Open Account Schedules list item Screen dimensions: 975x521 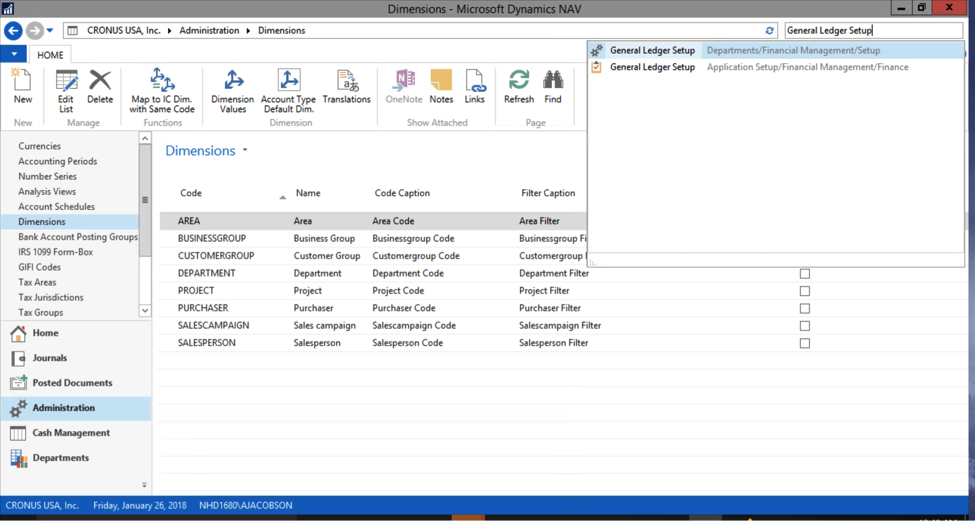[57, 206]
